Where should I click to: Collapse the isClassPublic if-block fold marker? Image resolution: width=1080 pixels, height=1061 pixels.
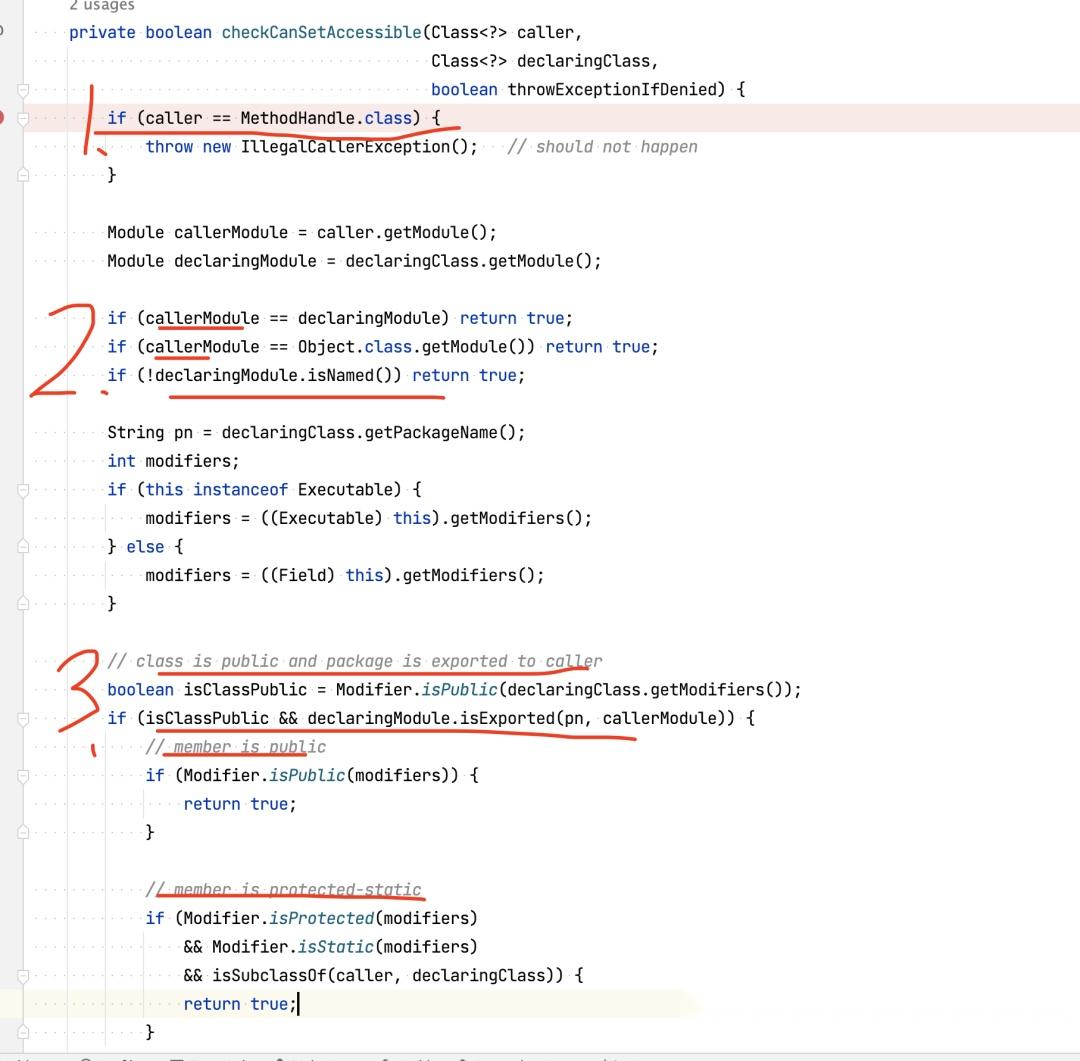[22, 718]
